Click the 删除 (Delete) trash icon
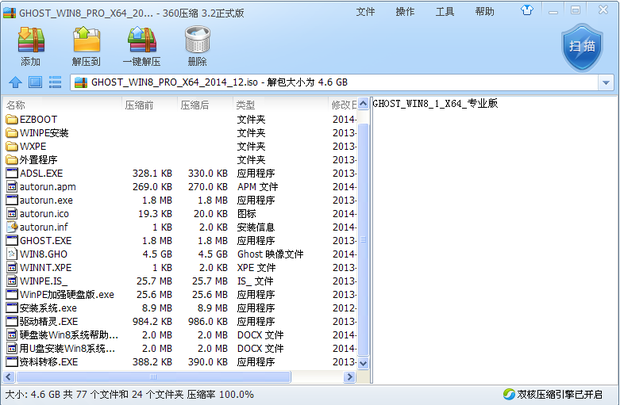This screenshot has width=620, height=405. pos(197,40)
